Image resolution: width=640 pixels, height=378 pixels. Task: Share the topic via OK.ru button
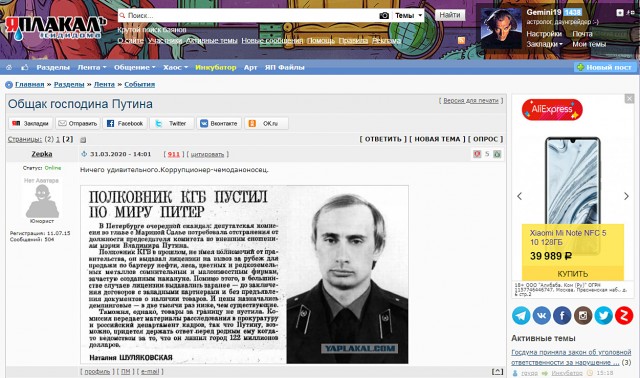pyautogui.click(x=266, y=123)
